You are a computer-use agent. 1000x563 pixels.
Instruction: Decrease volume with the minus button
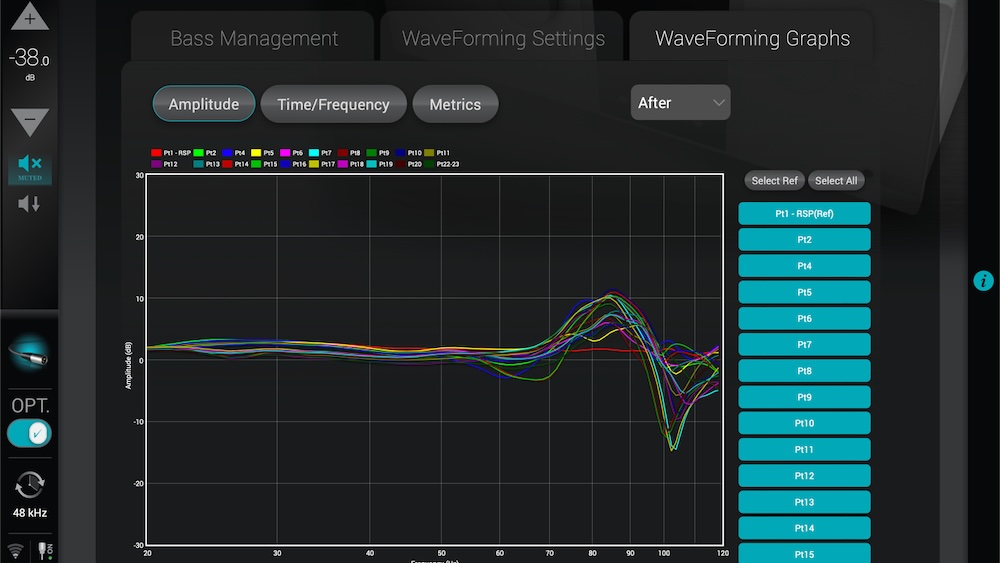point(29,122)
